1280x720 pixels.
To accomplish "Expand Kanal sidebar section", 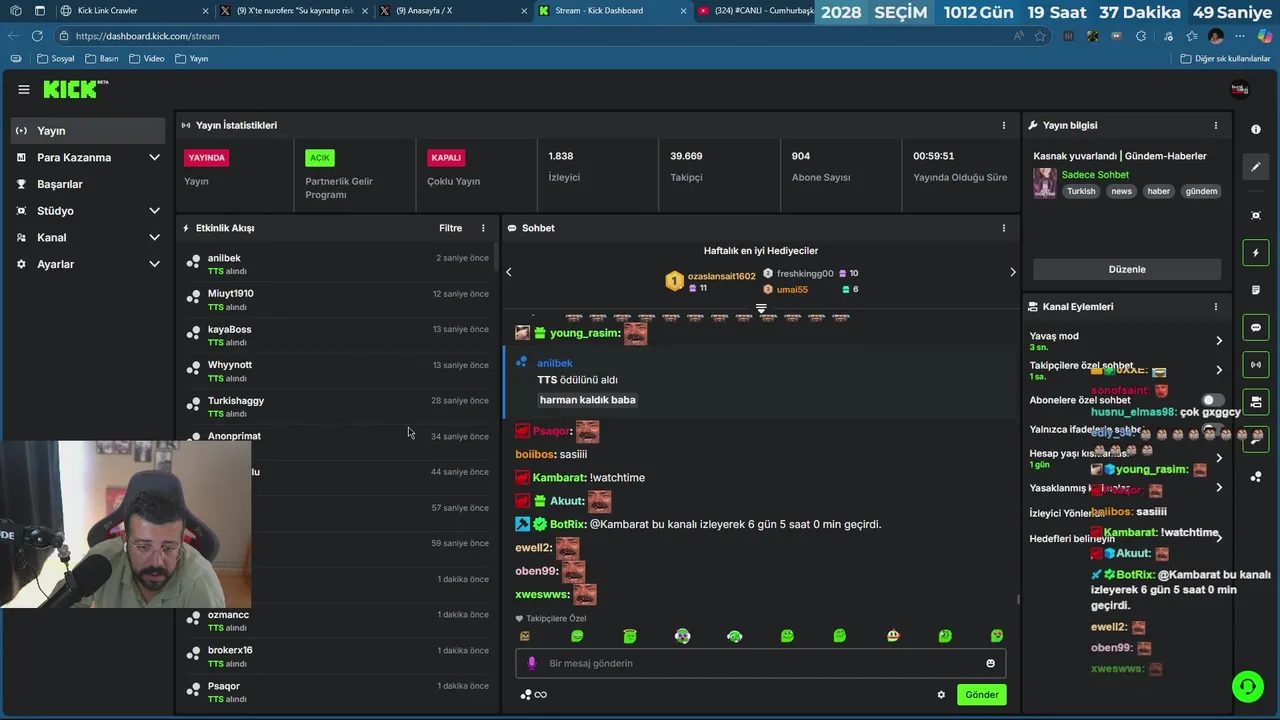I will pyautogui.click(x=154, y=238).
